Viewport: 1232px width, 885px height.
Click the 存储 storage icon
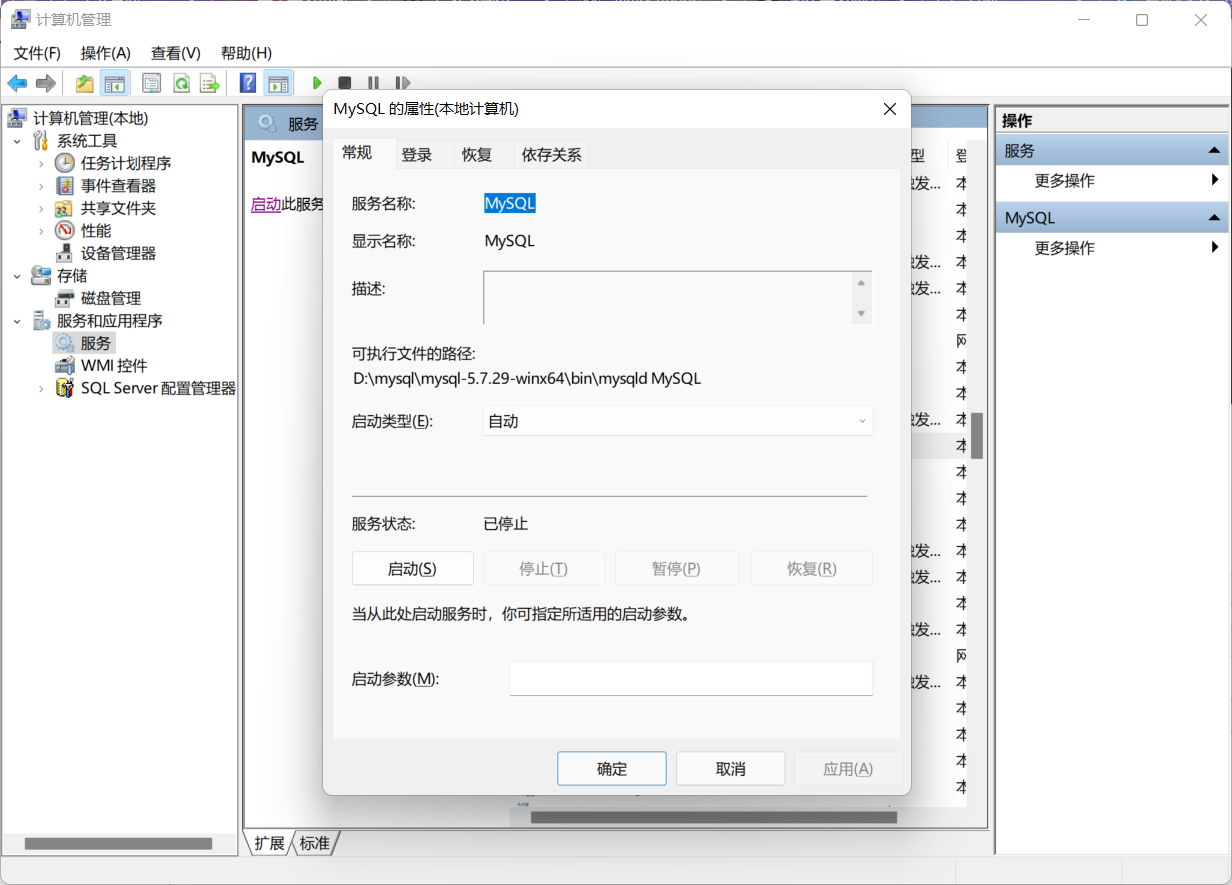click(41, 275)
